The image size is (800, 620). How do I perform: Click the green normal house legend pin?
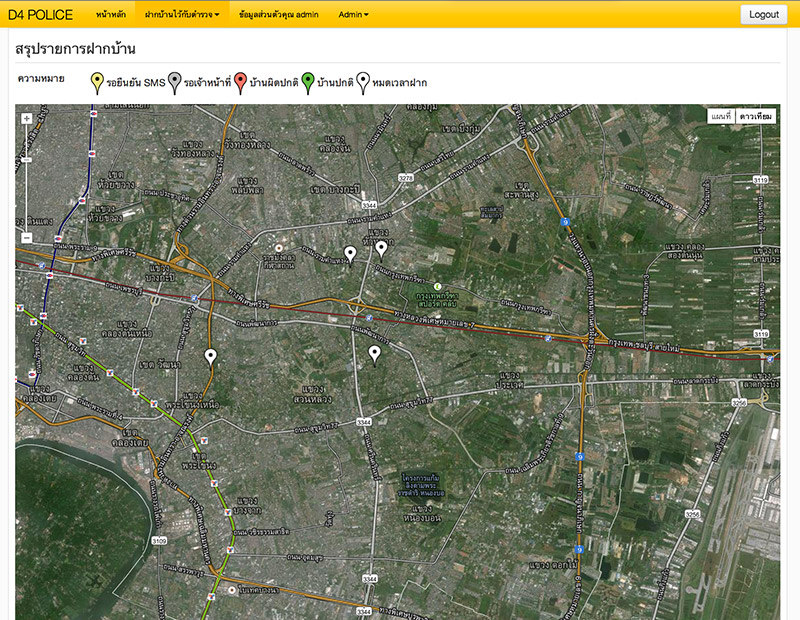(308, 82)
